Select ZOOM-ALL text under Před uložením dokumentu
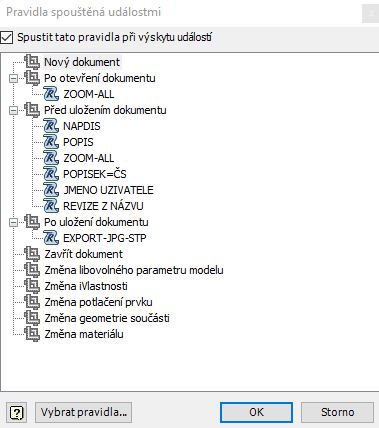Image resolution: width=379 pixels, height=428 pixels. tap(89, 158)
